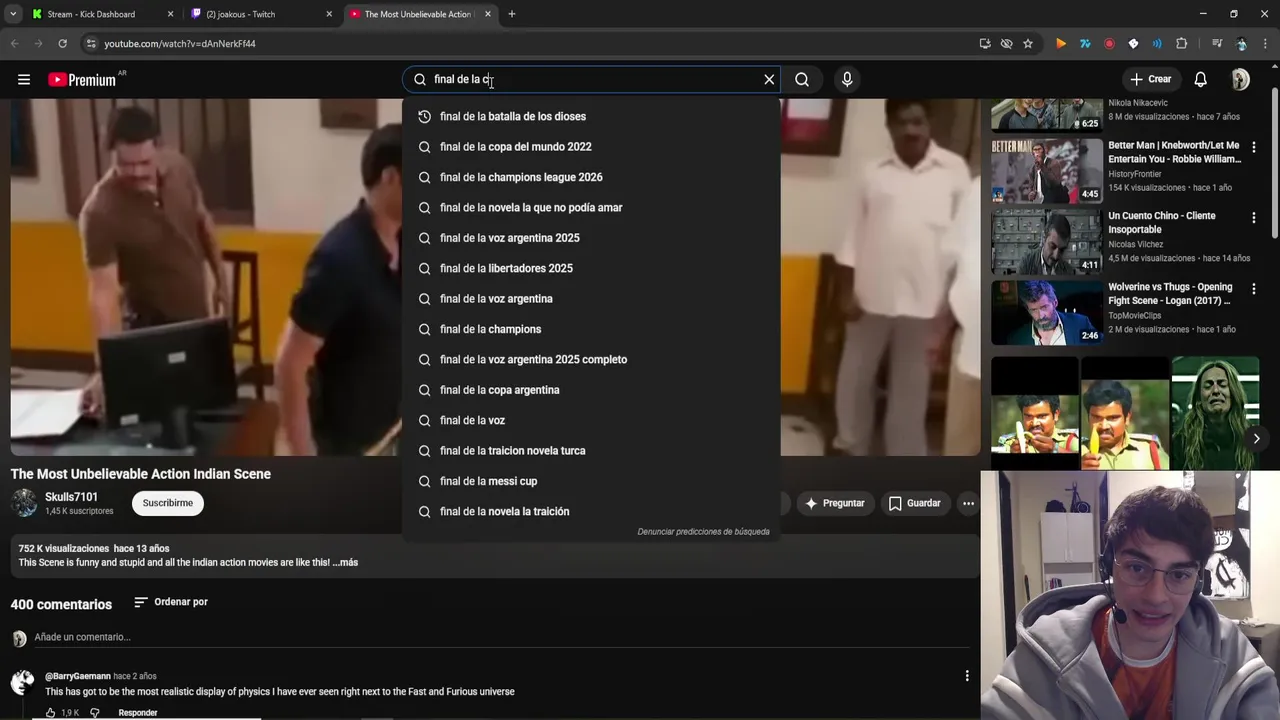This screenshot has width=1280, height=720.
Task: View site information icon
Action: point(91,44)
